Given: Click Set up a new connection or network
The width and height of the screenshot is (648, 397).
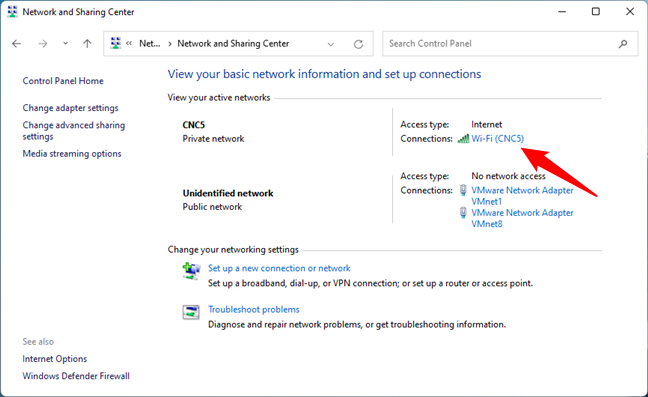Looking at the screenshot, I should click(279, 268).
